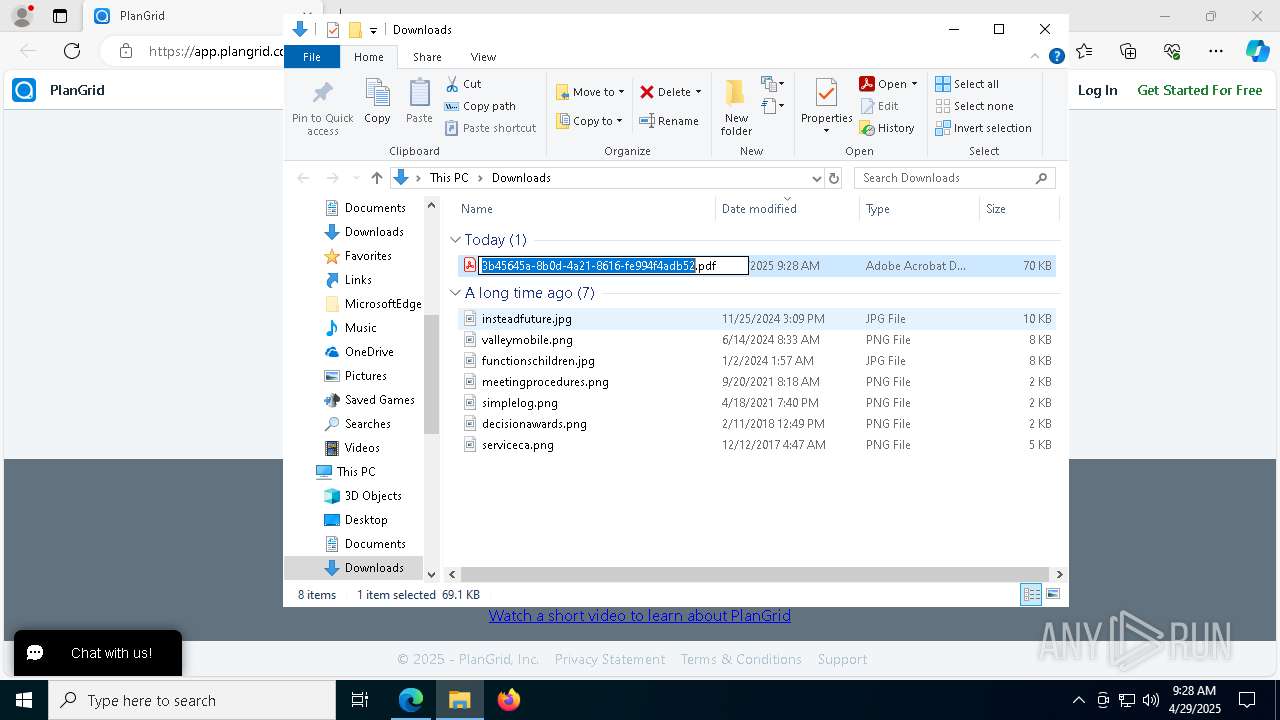Image resolution: width=1280 pixels, height=720 pixels.
Task: Click Chat with us button
Action: click(98, 653)
